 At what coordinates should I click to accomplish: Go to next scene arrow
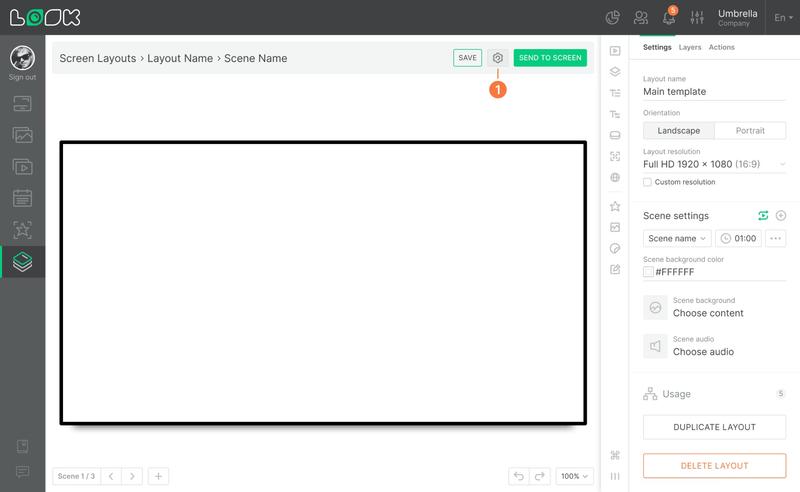[x=132, y=476]
